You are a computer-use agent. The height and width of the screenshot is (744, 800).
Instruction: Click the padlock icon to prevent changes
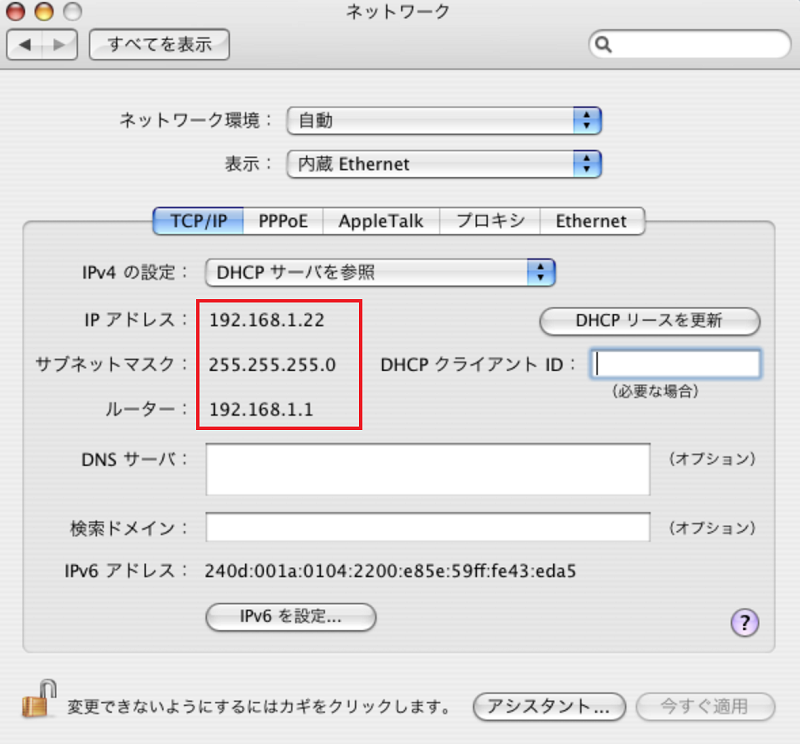point(39,699)
